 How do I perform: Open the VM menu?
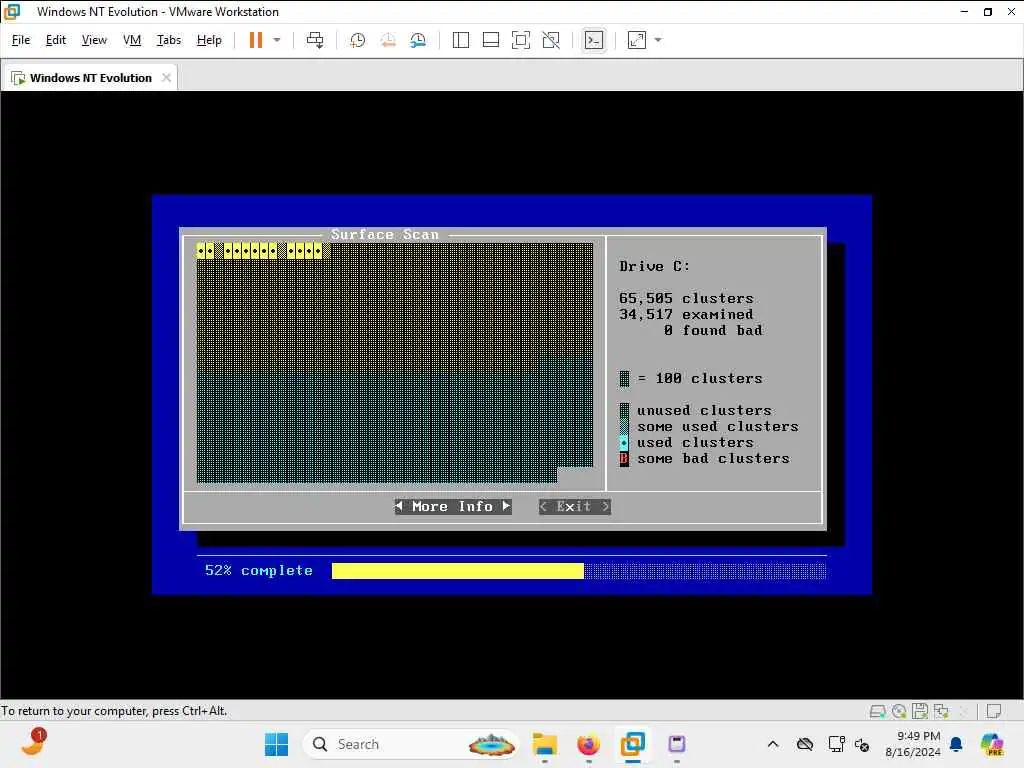(132, 40)
